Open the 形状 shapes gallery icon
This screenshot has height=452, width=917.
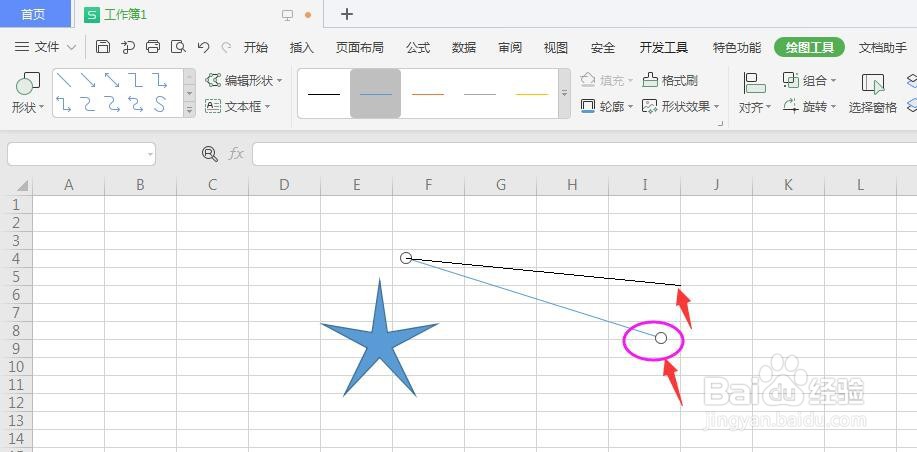27,84
